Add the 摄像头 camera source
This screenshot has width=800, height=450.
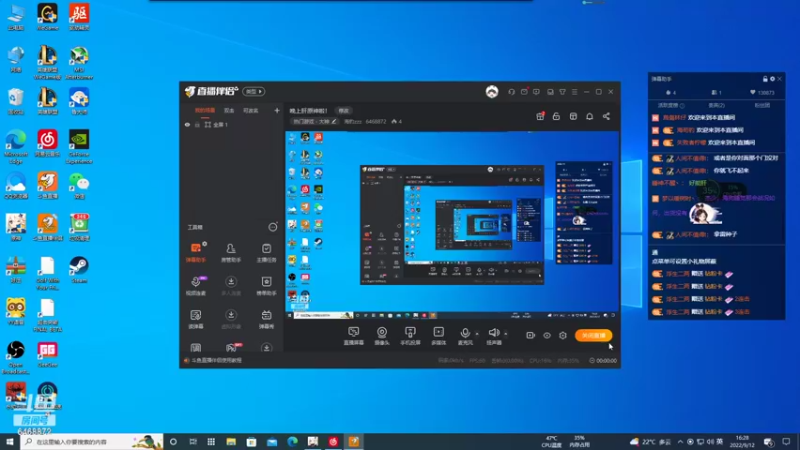382,336
